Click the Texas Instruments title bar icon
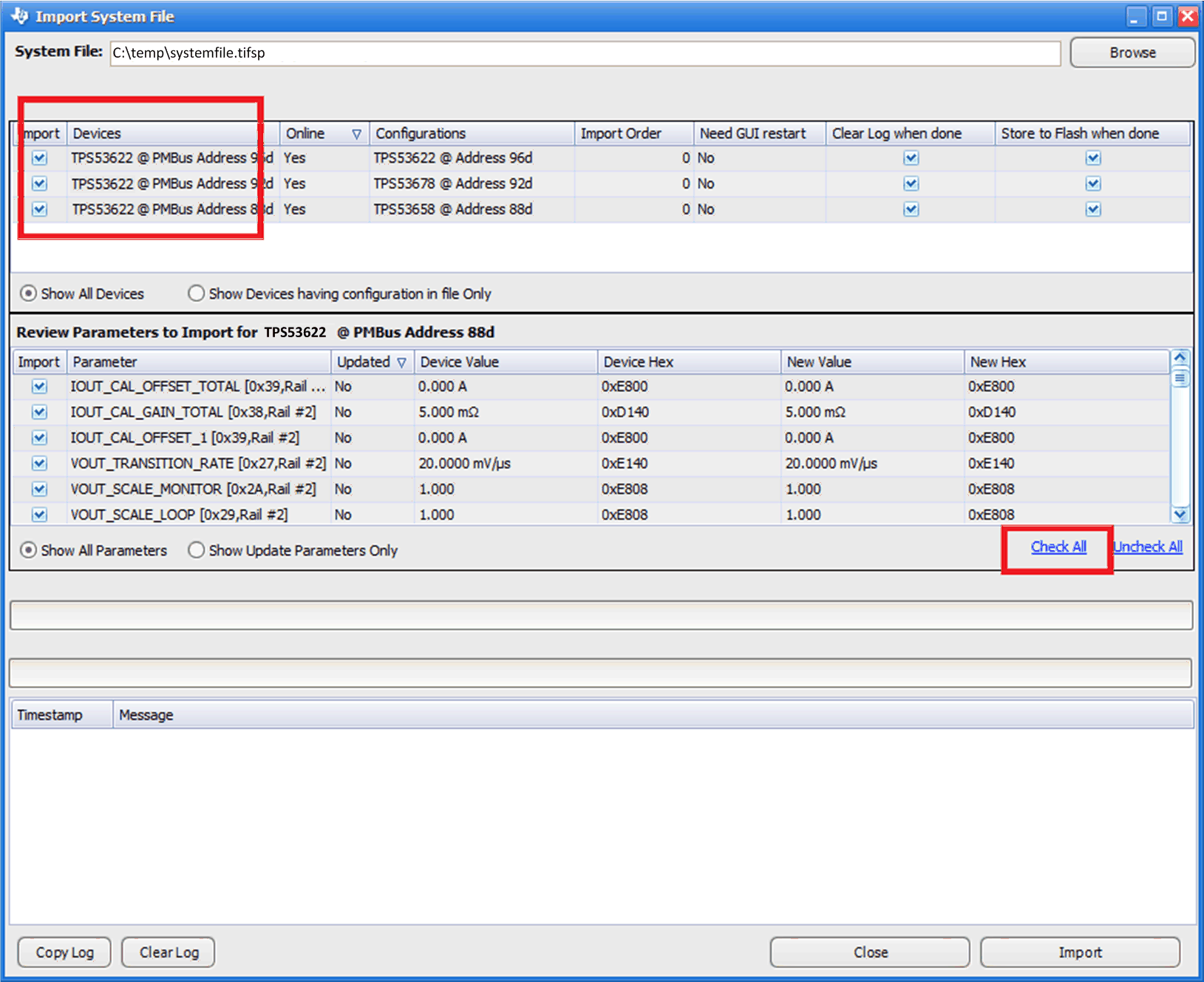Image resolution: width=1204 pixels, height=982 pixels. pyautogui.click(x=20, y=16)
